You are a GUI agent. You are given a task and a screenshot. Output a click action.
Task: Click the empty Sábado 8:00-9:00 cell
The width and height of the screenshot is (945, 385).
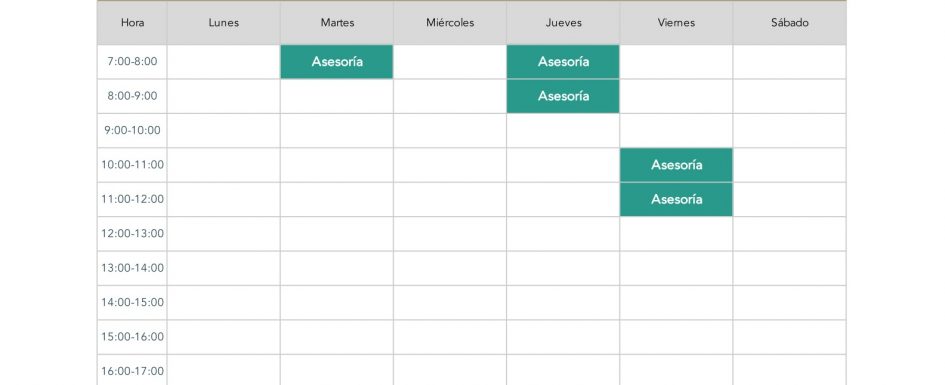pos(790,96)
